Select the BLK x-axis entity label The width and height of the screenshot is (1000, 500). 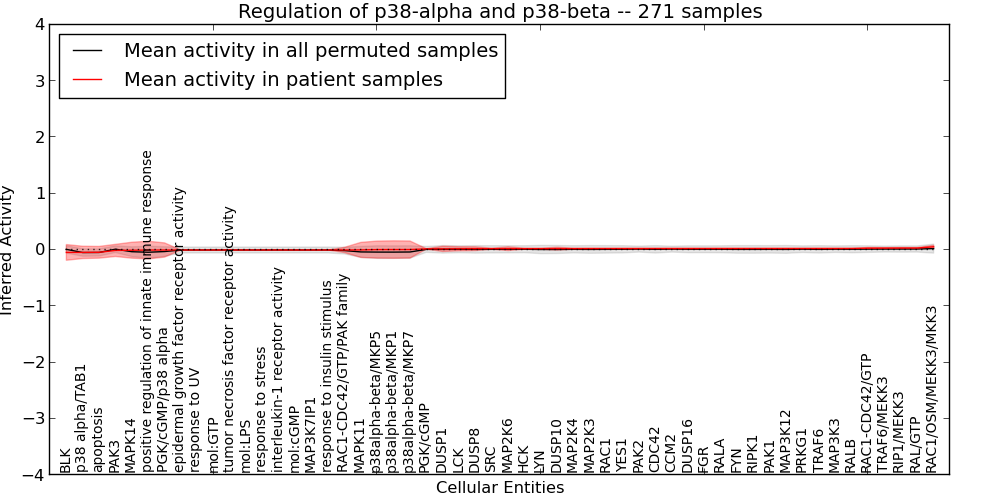click(x=66, y=460)
